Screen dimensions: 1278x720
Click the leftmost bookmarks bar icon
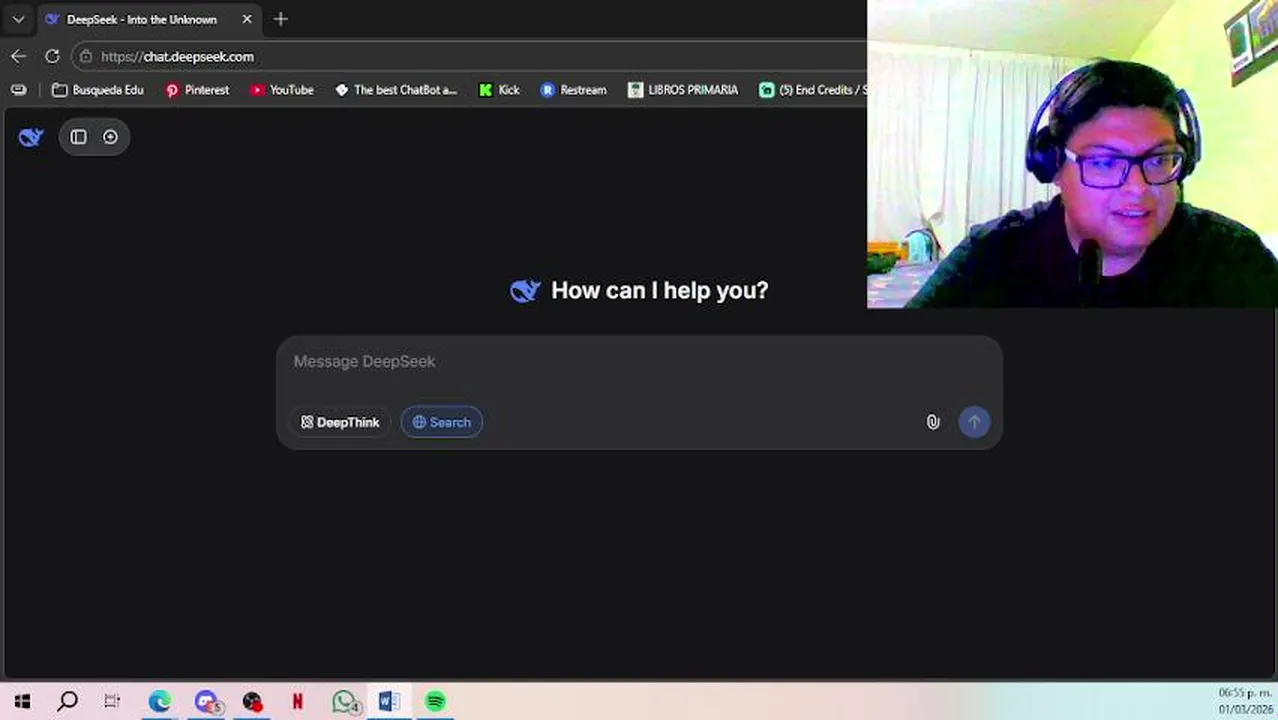pyautogui.click(x=18, y=90)
